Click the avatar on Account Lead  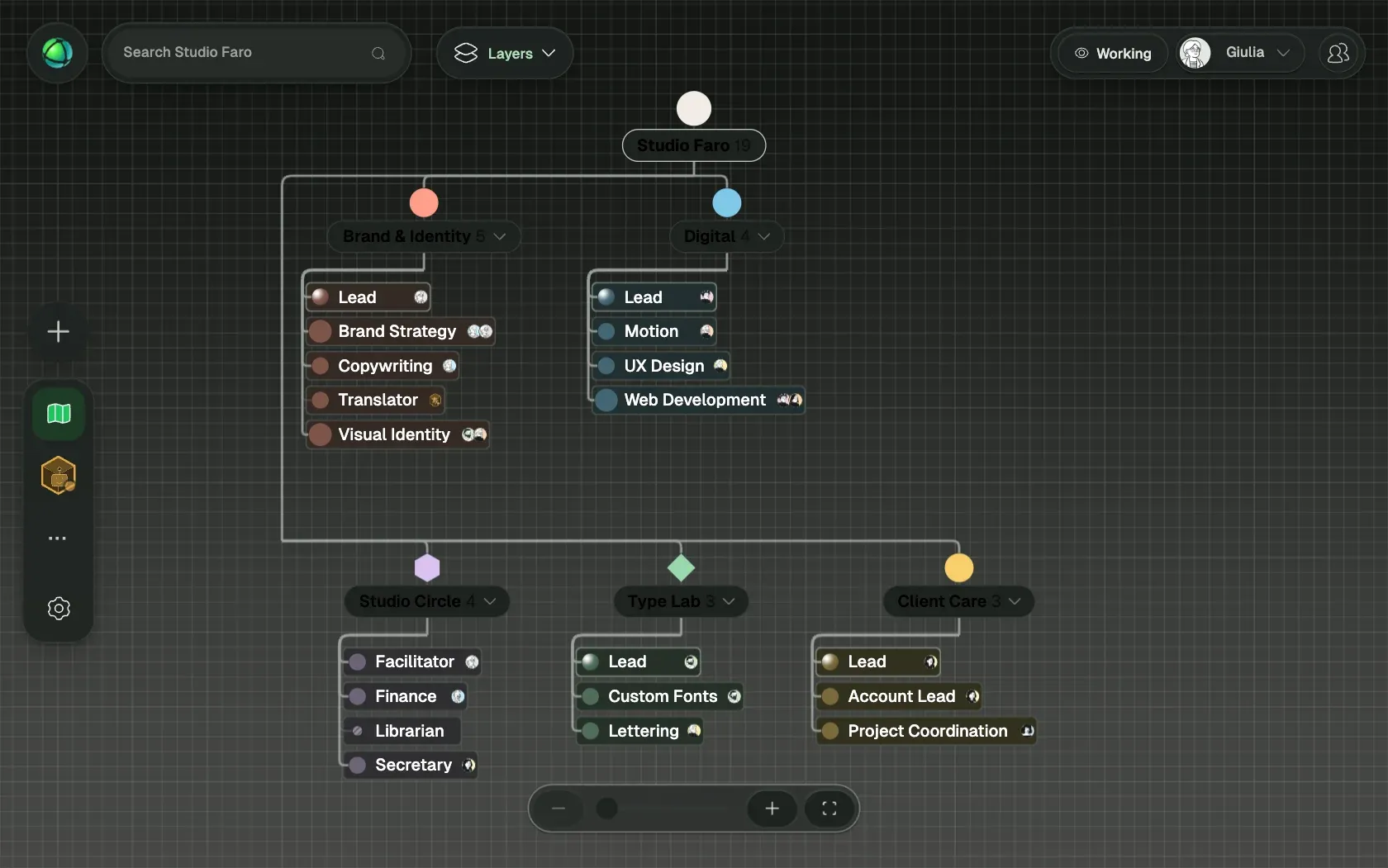(x=973, y=697)
